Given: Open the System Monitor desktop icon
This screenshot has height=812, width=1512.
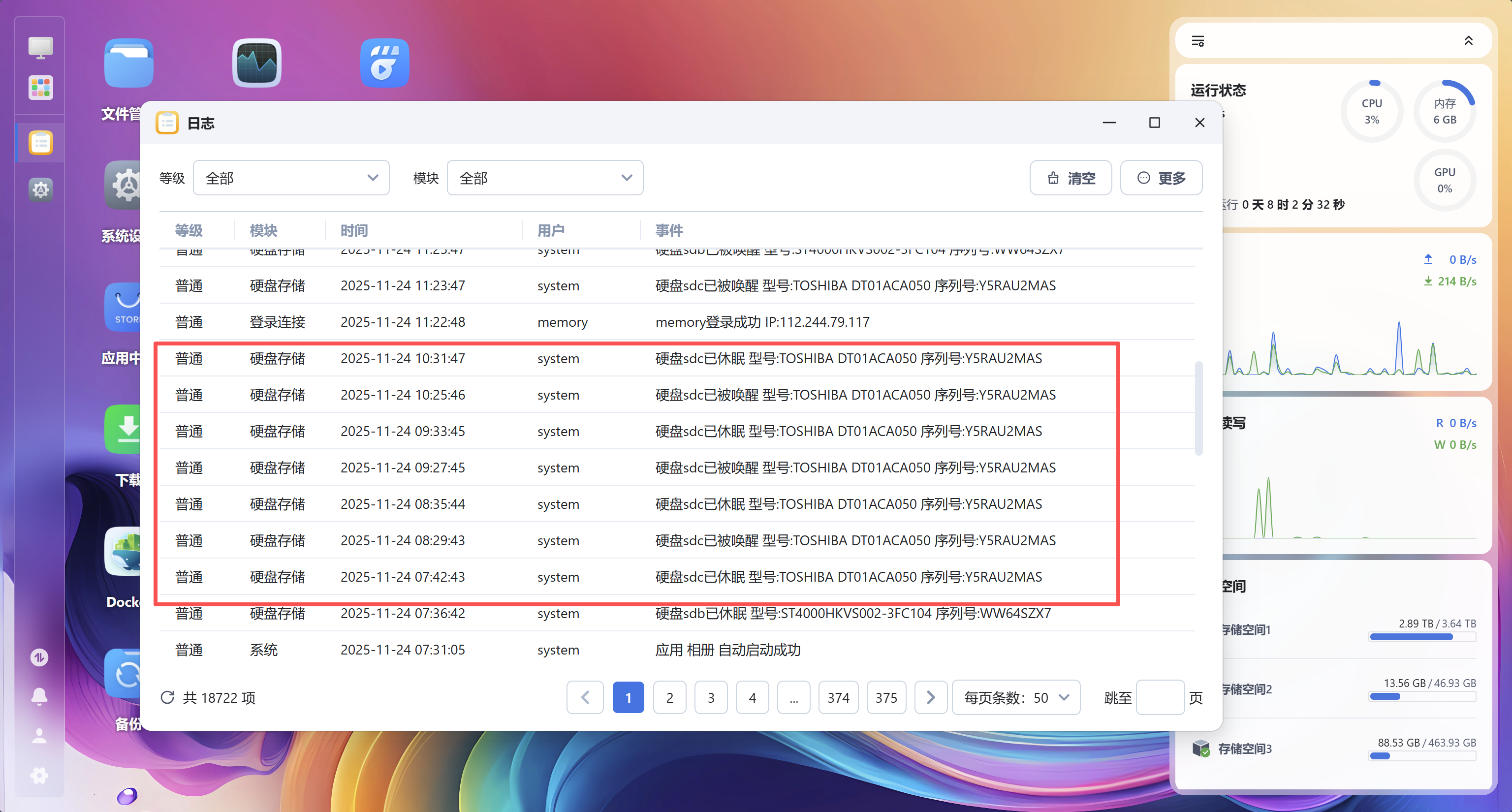Looking at the screenshot, I should tap(256, 63).
